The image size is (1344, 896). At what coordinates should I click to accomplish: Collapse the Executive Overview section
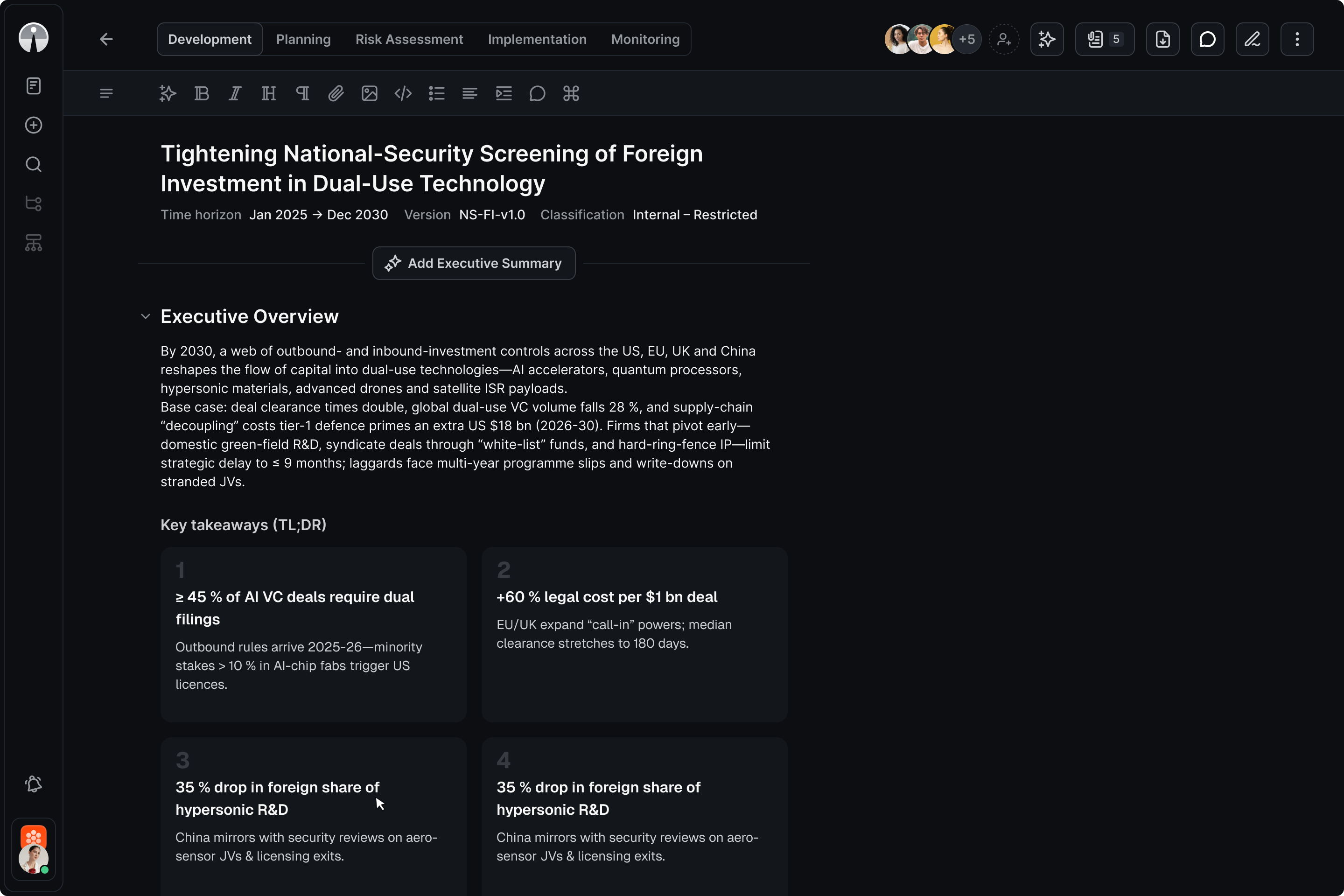point(145,316)
